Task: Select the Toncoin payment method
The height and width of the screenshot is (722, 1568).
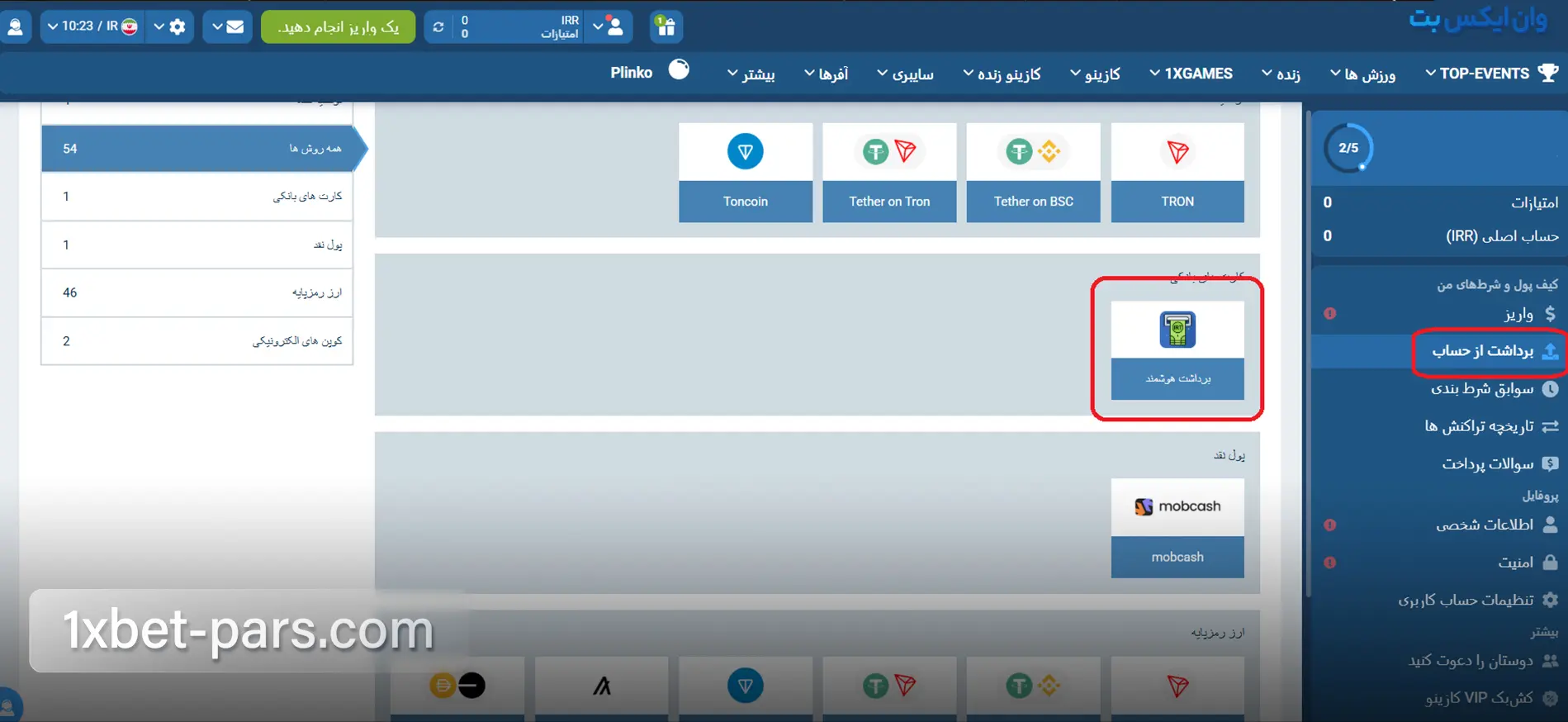Action: click(745, 173)
